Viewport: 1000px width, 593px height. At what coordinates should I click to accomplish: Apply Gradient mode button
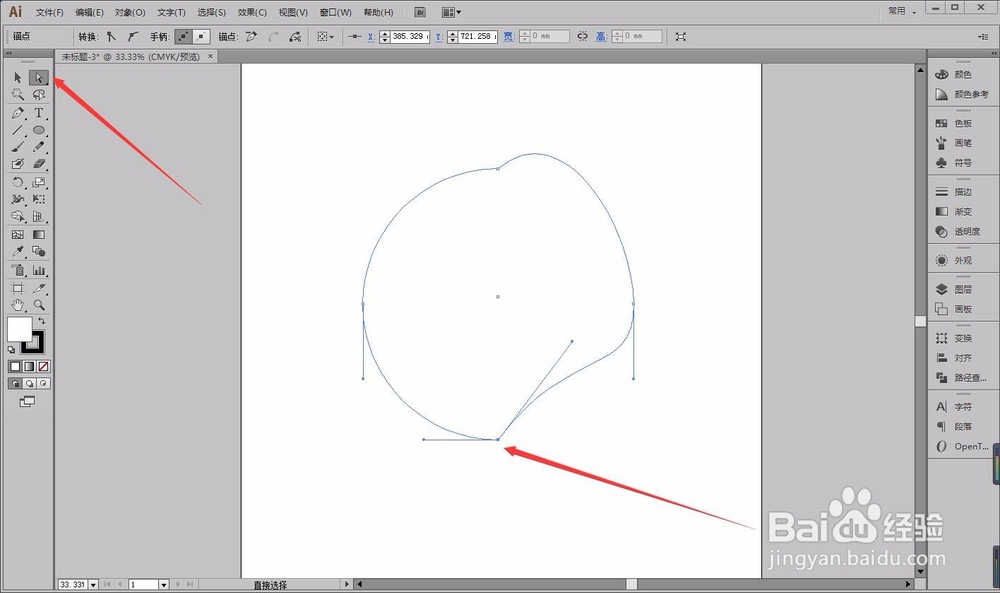pyautogui.click(x=29, y=367)
